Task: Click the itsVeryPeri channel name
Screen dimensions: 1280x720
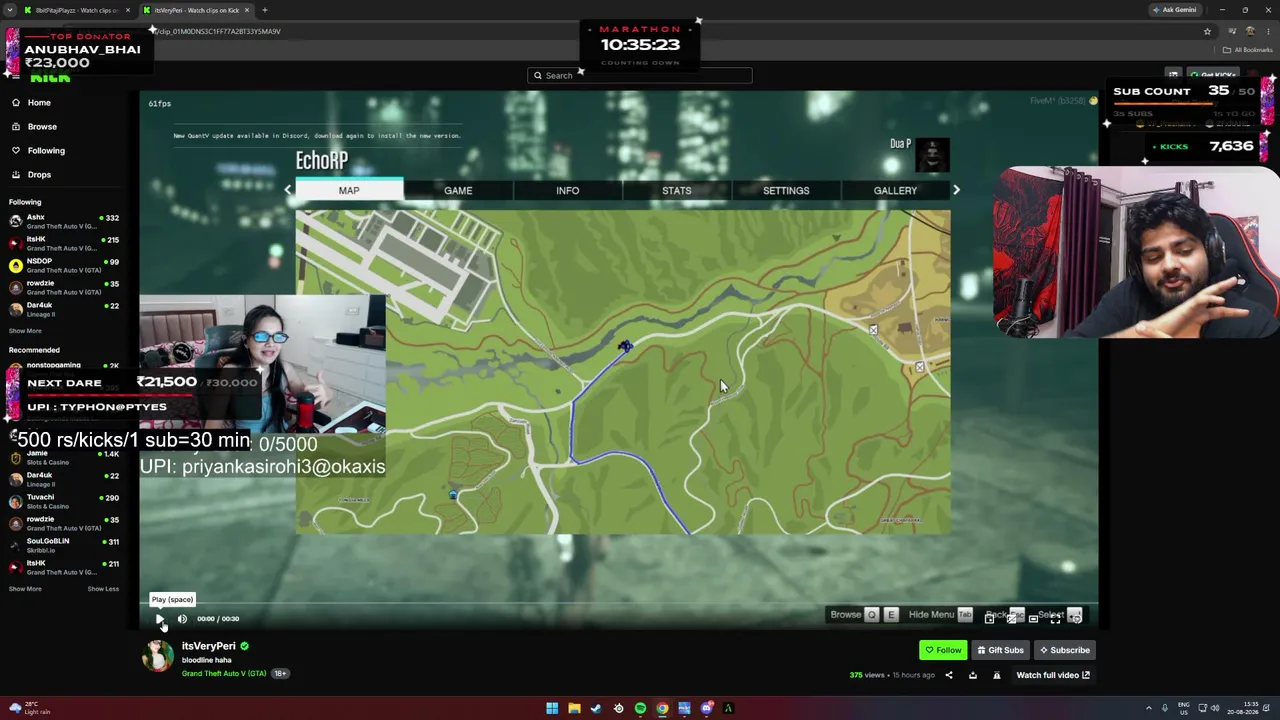Action: (x=208, y=646)
